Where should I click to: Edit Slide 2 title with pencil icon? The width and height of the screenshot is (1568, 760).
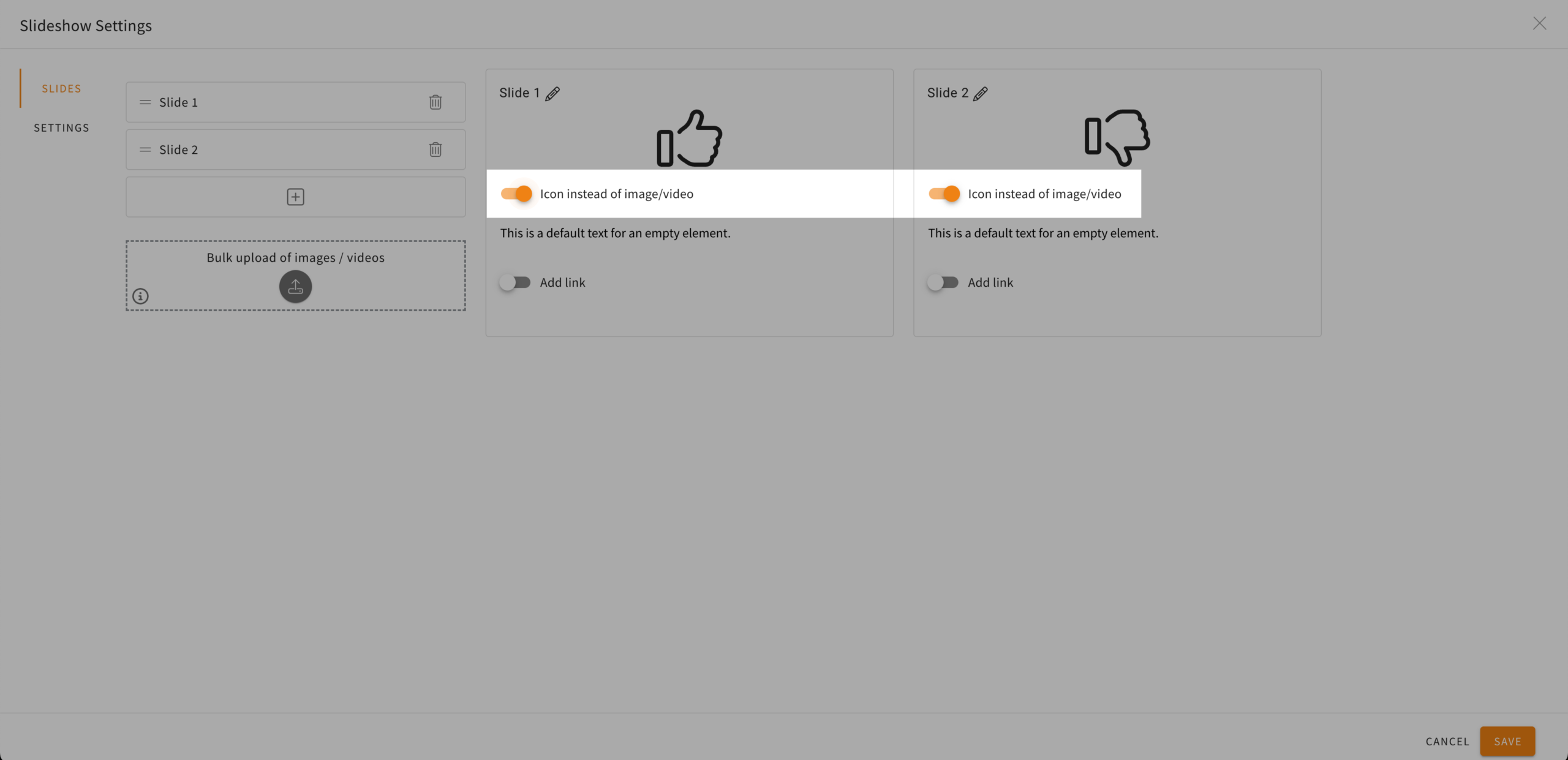coord(981,93)
